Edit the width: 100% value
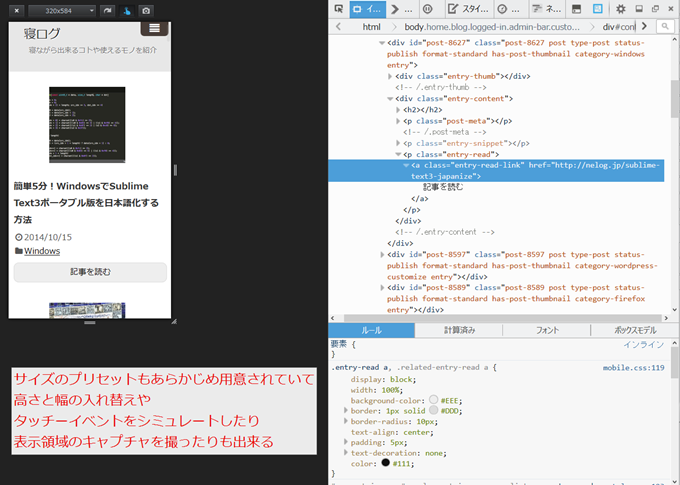Screen dimensions: 680x485 (390, 390)
